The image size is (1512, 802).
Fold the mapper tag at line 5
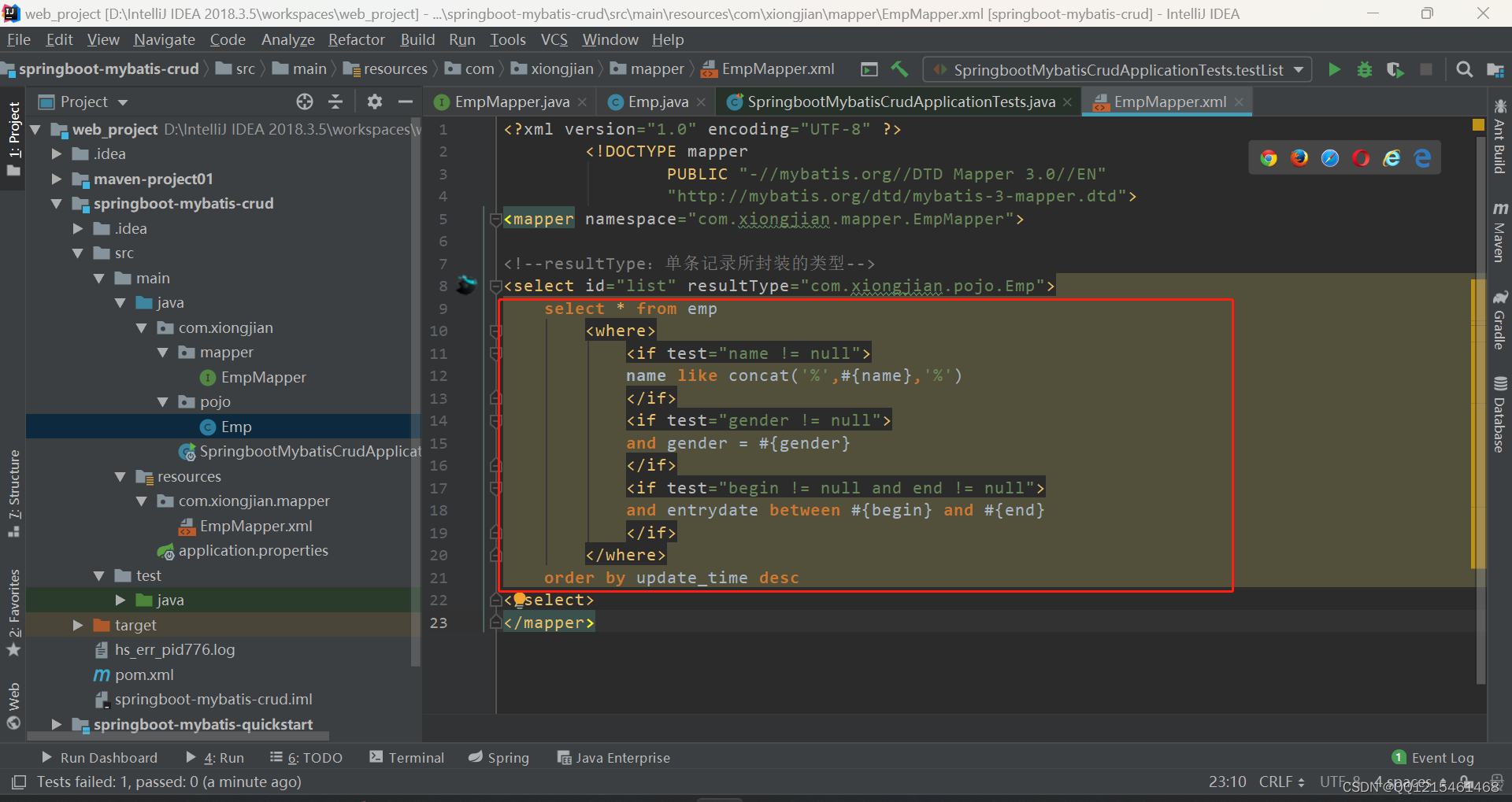(x=495, y=219)
